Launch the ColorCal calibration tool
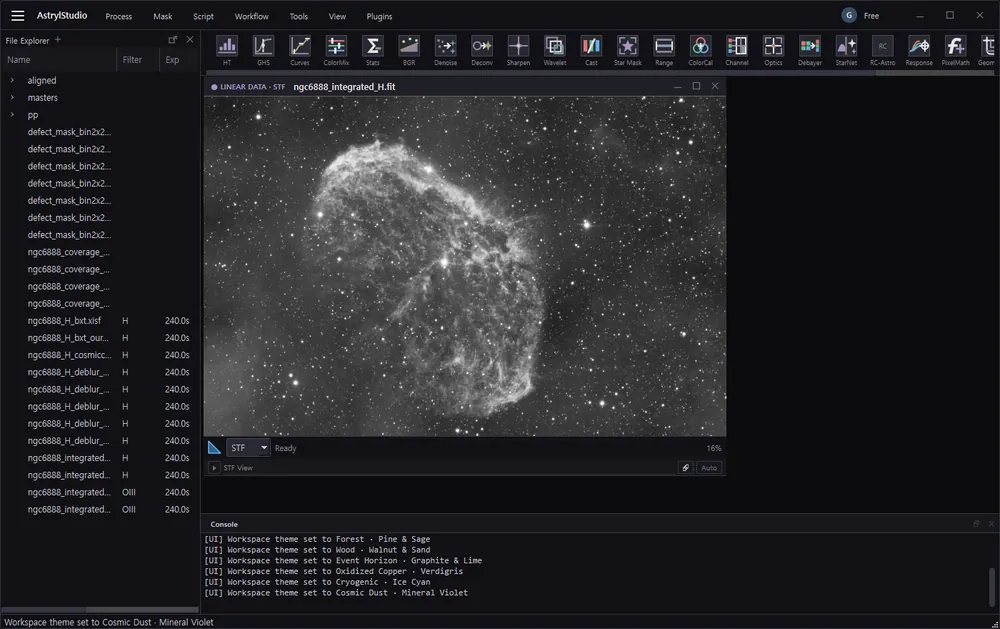This screenshot has height=629, width=1000. coord(700,50)
